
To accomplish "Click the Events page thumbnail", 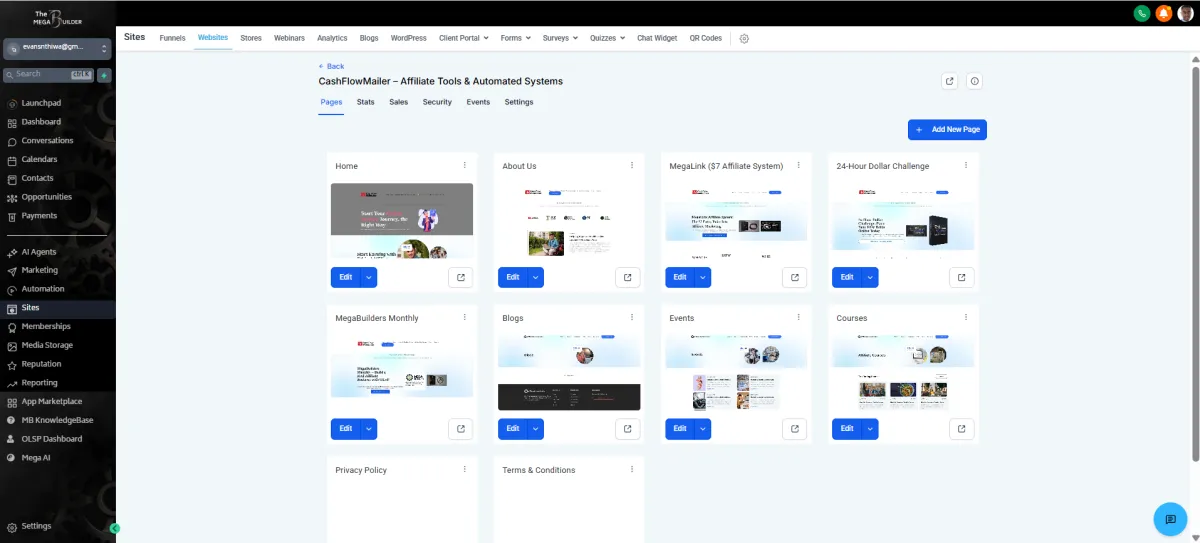I will [736, 373].
